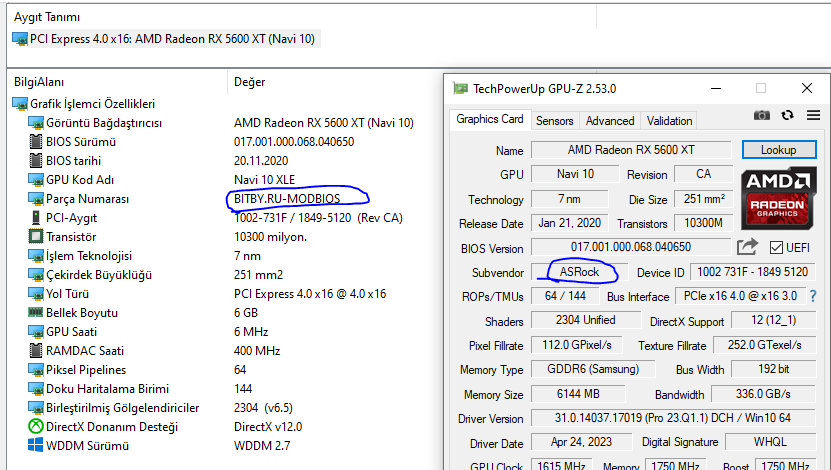
Task: Click the Bus Interface field PCIe x16 4.0 @ x16 3.0
Action: [x=740, y=296]
